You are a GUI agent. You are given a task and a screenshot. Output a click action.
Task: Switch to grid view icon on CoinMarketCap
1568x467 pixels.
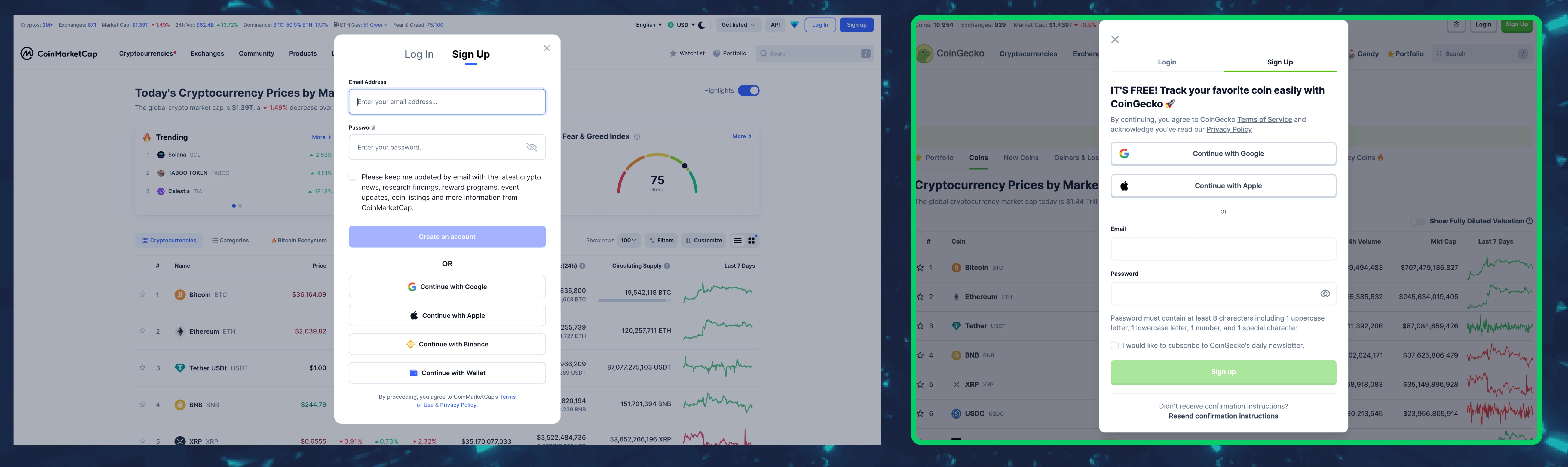(752, 241)
